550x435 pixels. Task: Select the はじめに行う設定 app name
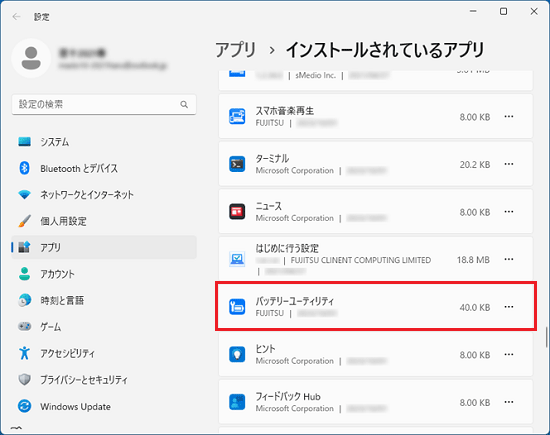(x=287, y=248)
